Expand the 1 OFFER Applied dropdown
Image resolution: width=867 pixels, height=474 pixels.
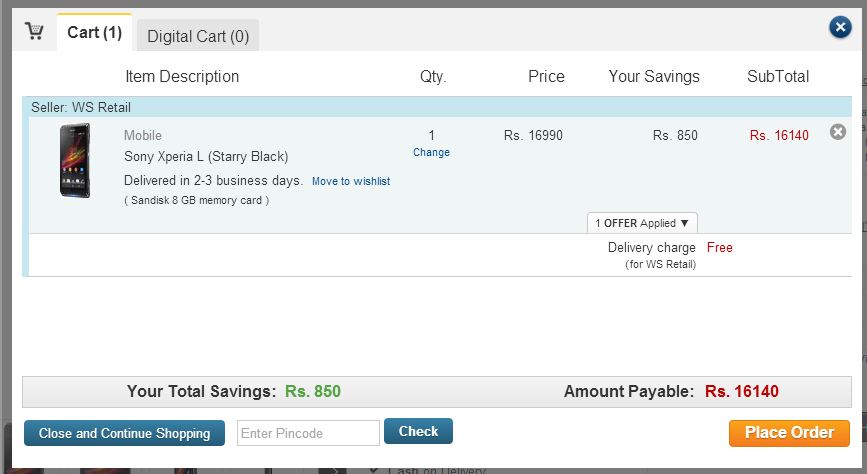coord(642,223)
